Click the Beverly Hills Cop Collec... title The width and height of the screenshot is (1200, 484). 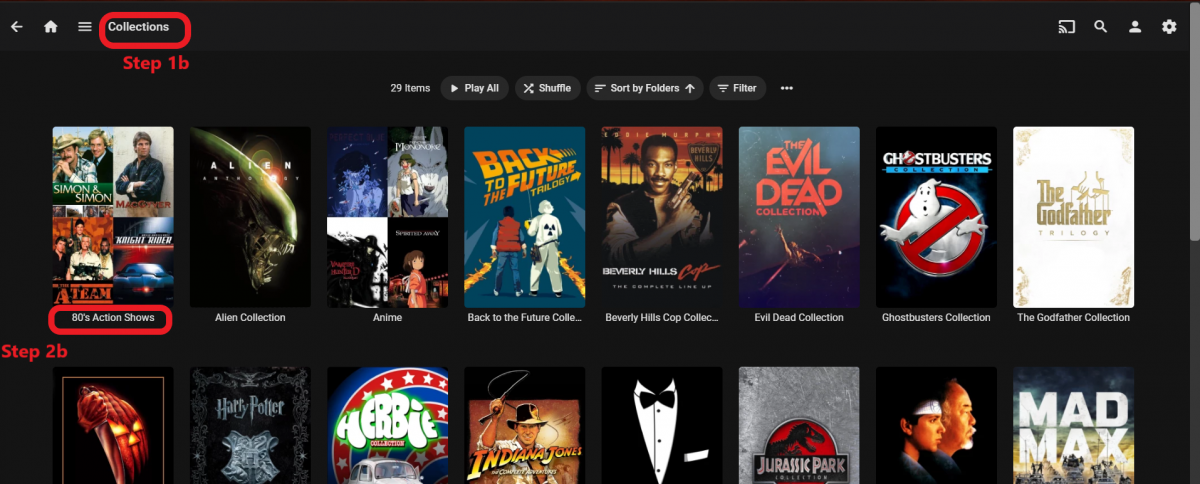tap(662, 318)
